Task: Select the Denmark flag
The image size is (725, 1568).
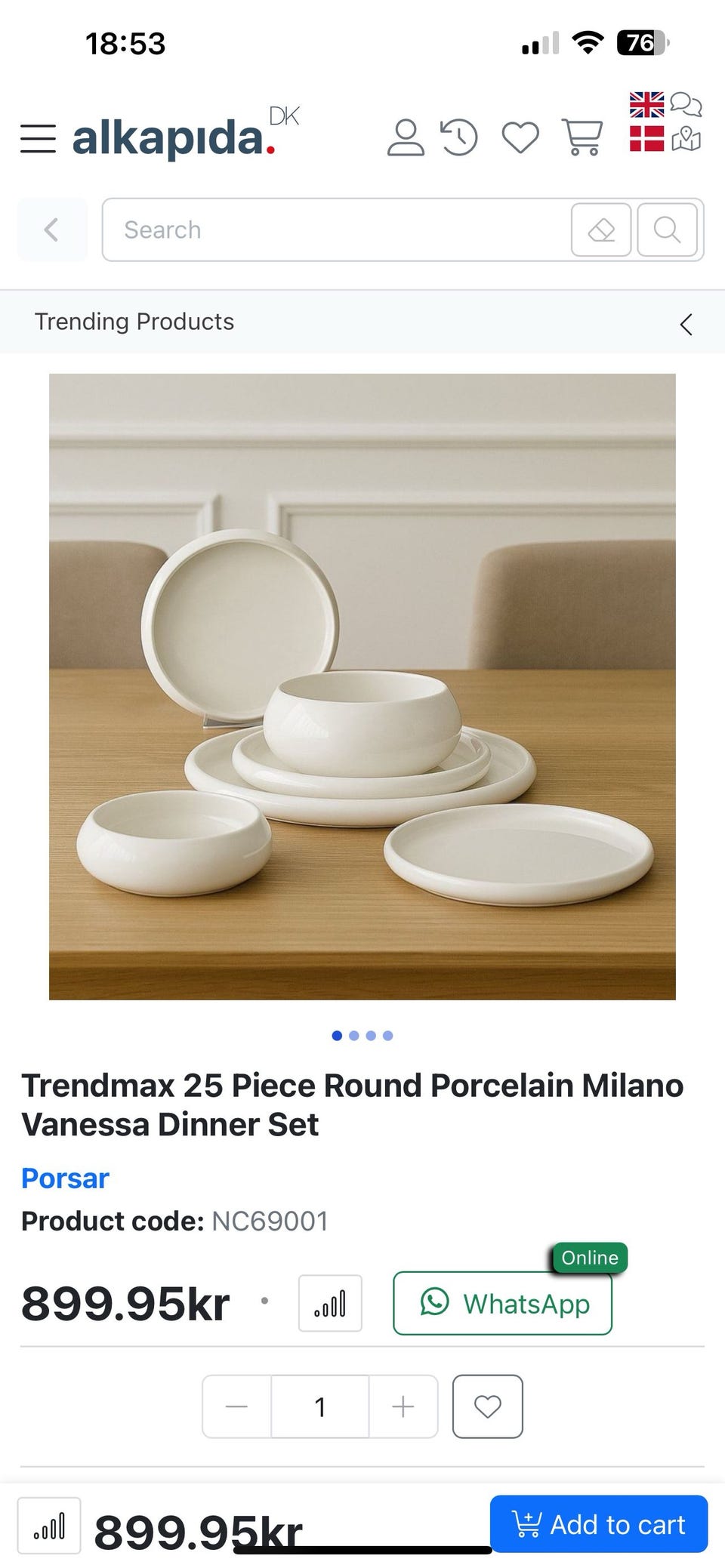Action: point(646,139)
